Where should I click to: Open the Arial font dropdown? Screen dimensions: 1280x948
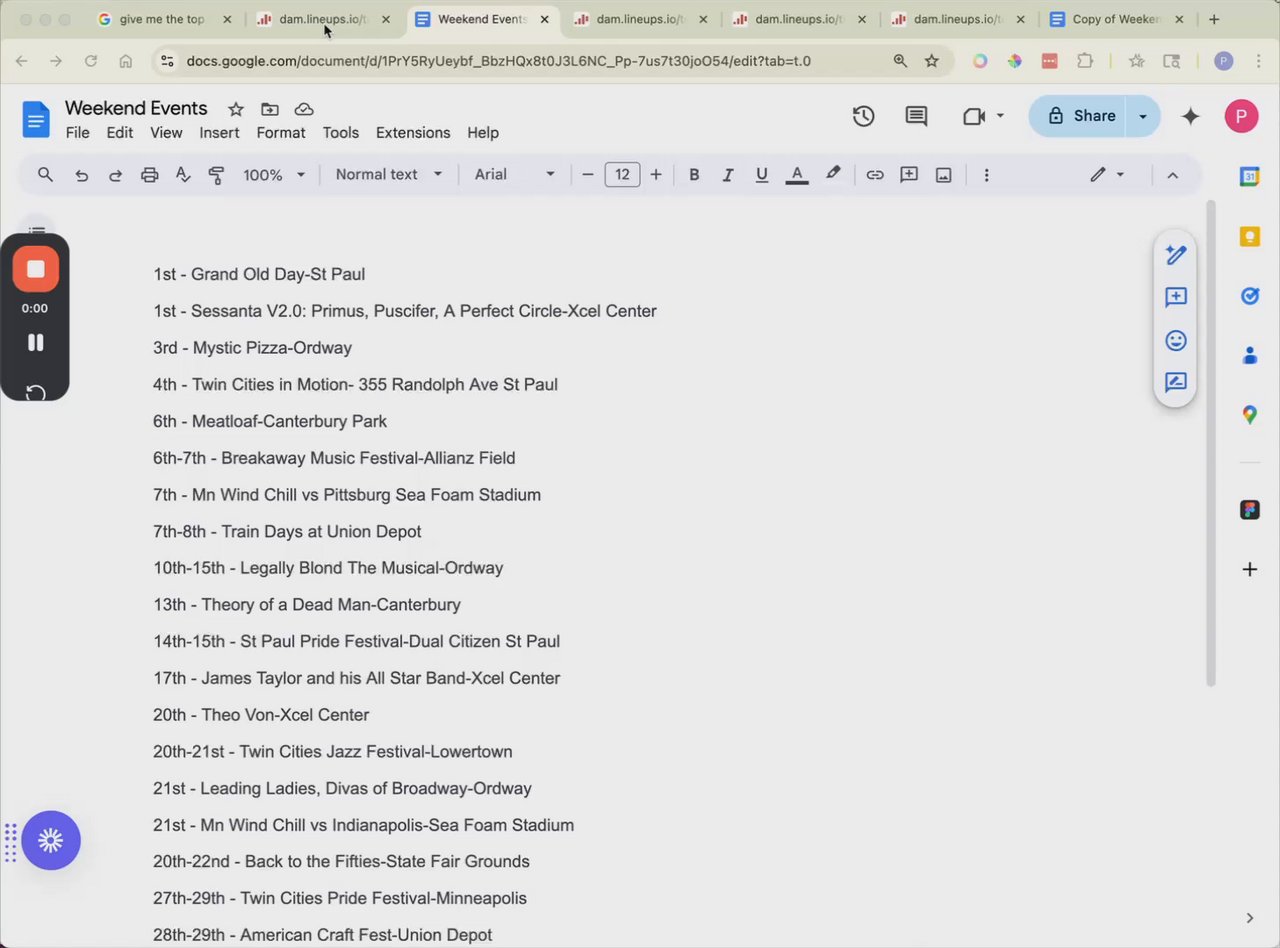pyautogui.click(x=515, y=175)
